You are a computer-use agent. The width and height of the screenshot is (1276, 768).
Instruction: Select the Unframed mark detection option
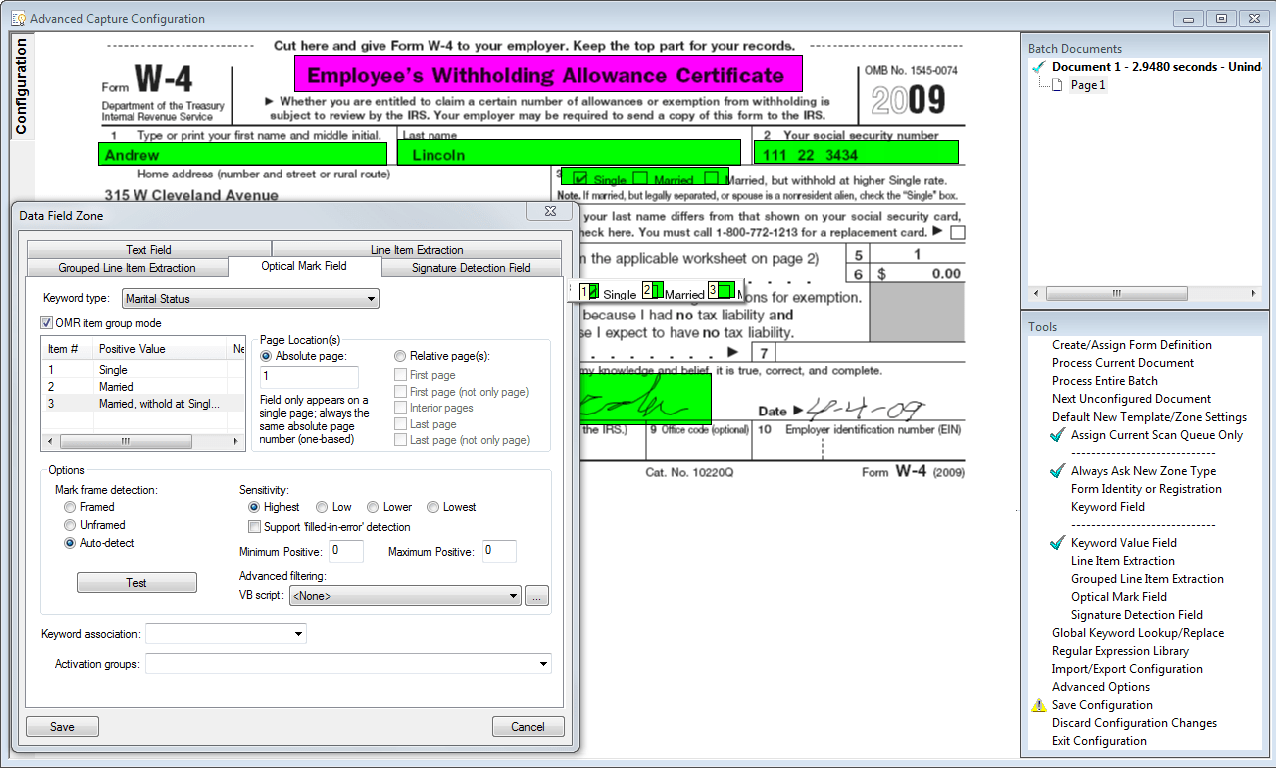(70, 525)
